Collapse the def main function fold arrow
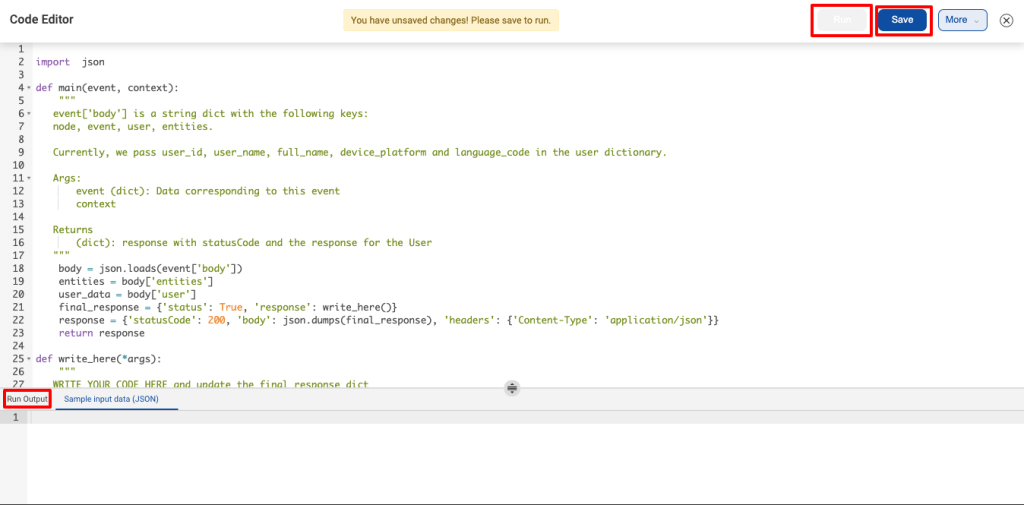The height and width of the screenshot is (505, 1024). click(29, 88)
